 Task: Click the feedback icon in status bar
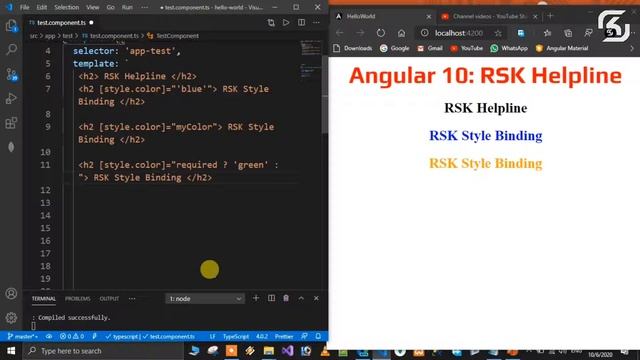(304, 336)
